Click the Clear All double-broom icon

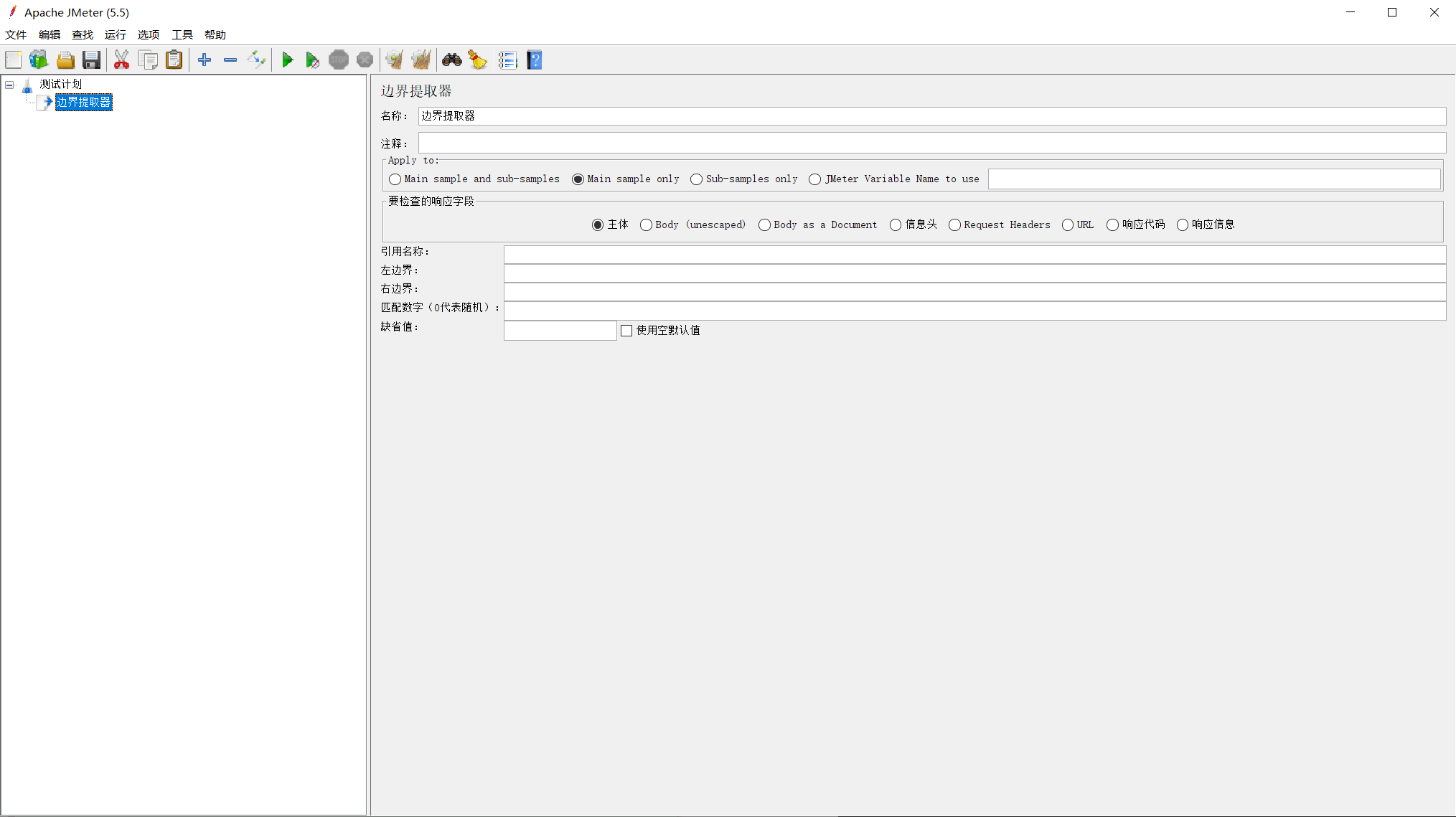[x=421, y=60]
